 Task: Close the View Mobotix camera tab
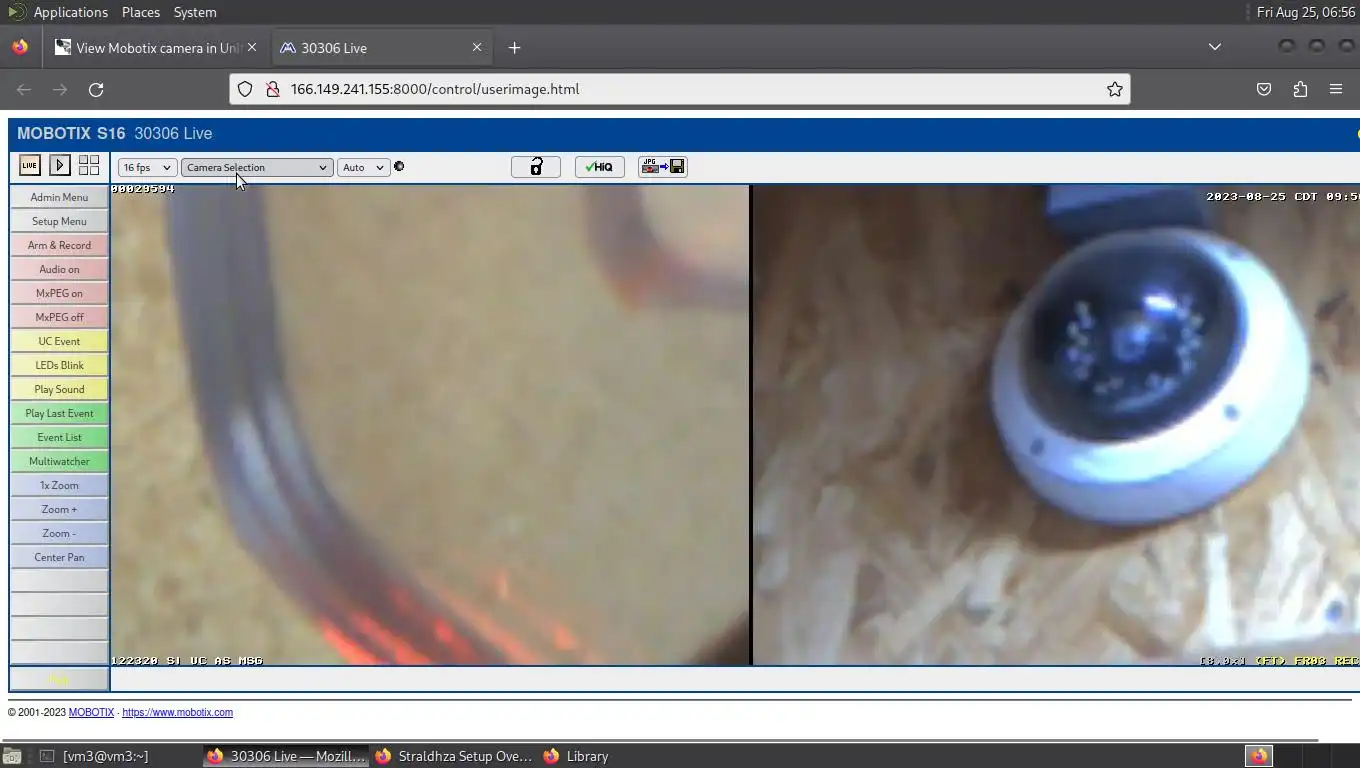pos(252,47)
